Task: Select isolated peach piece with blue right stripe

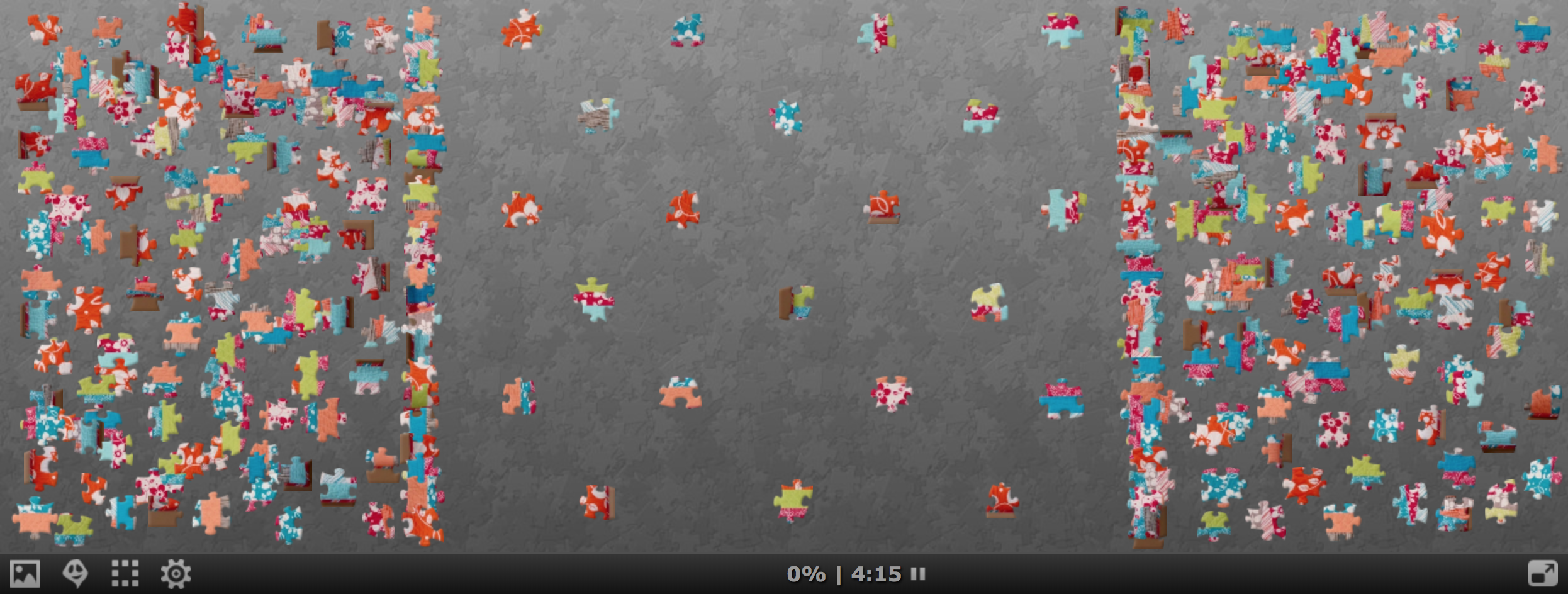Action: (518, 396)
